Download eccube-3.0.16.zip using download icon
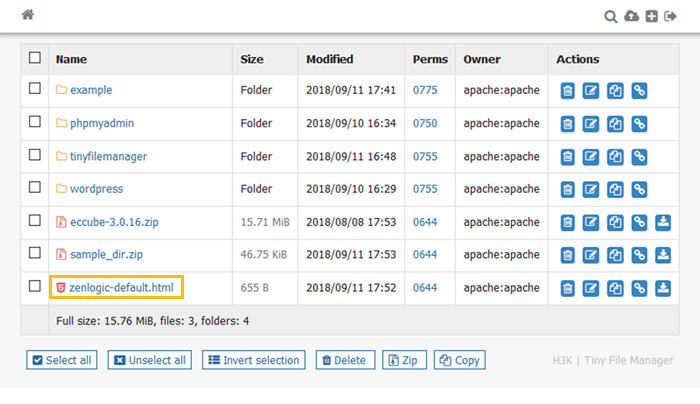 tap(663, 223)
